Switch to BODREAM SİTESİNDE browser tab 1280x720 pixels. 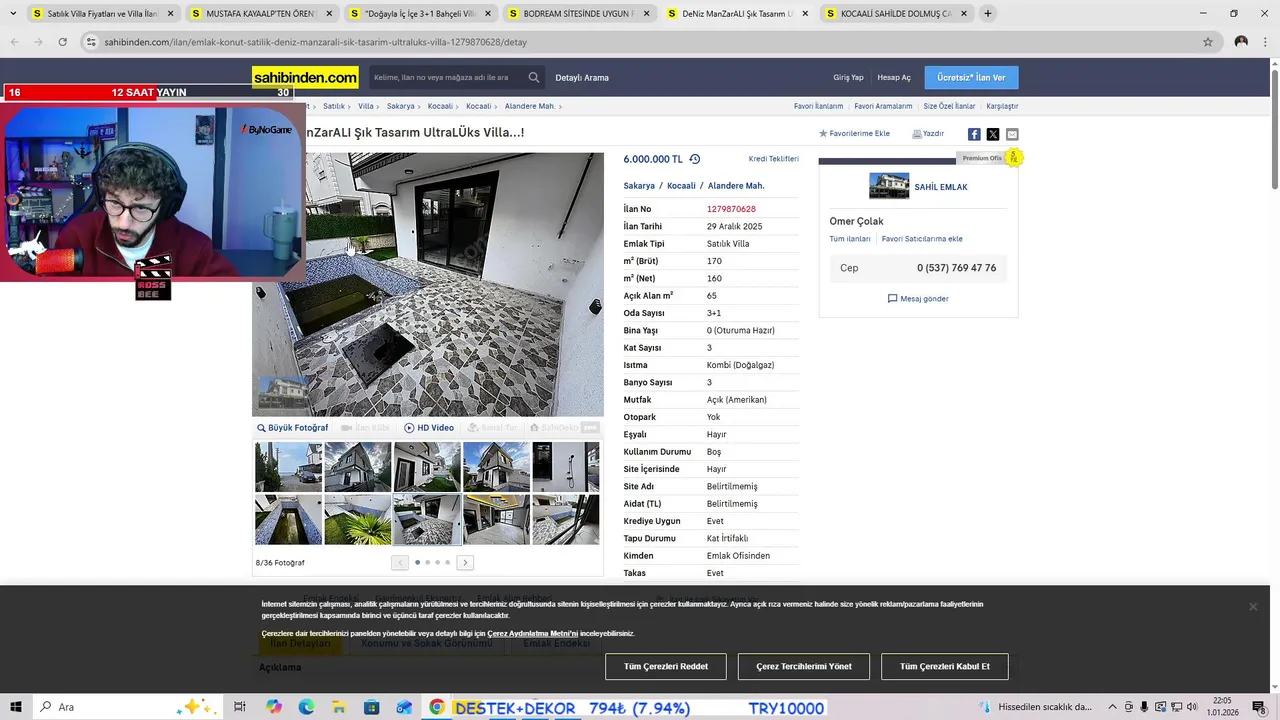point(578,14)
